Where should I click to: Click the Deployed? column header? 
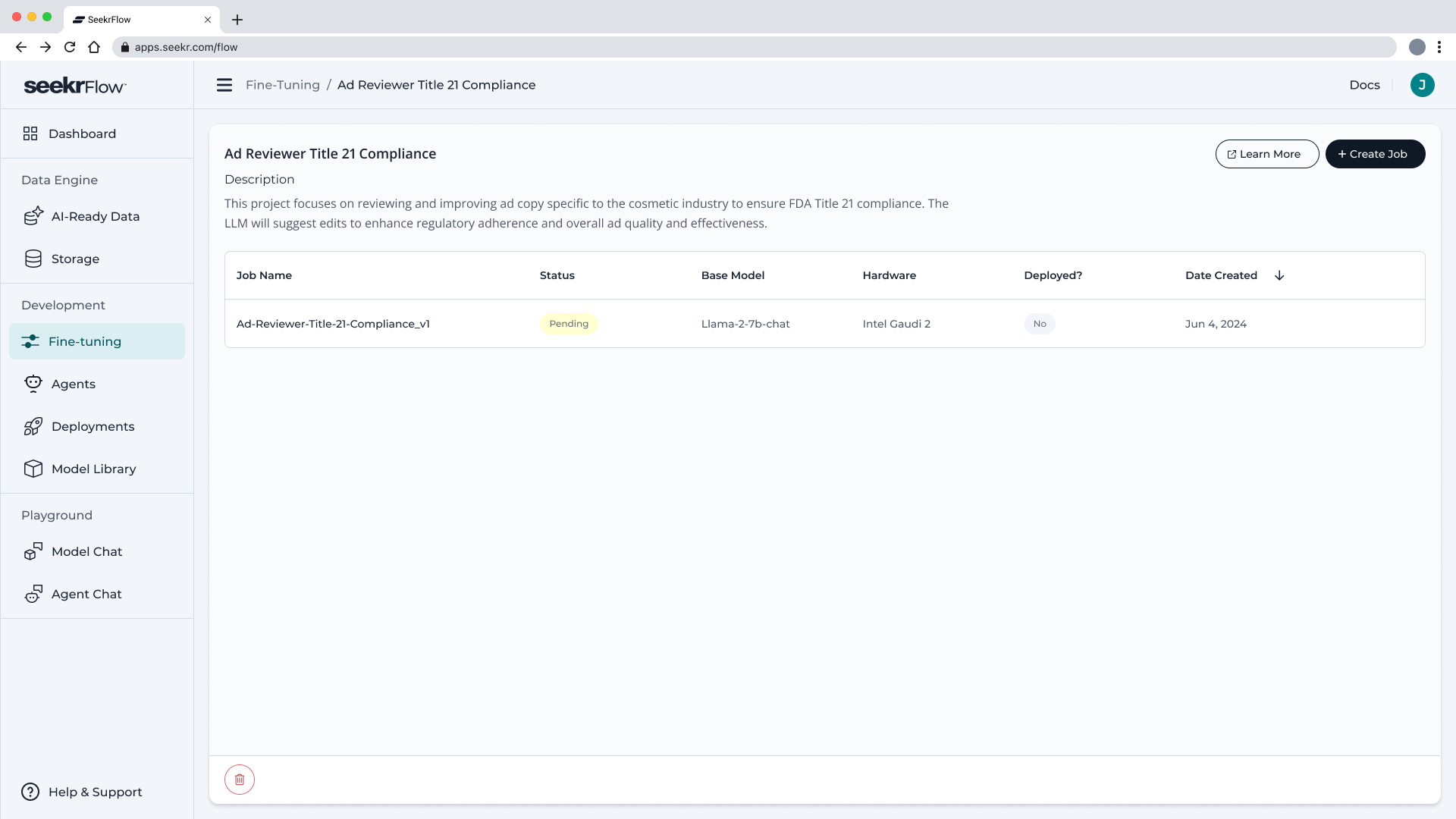[x=1053, y=275]
